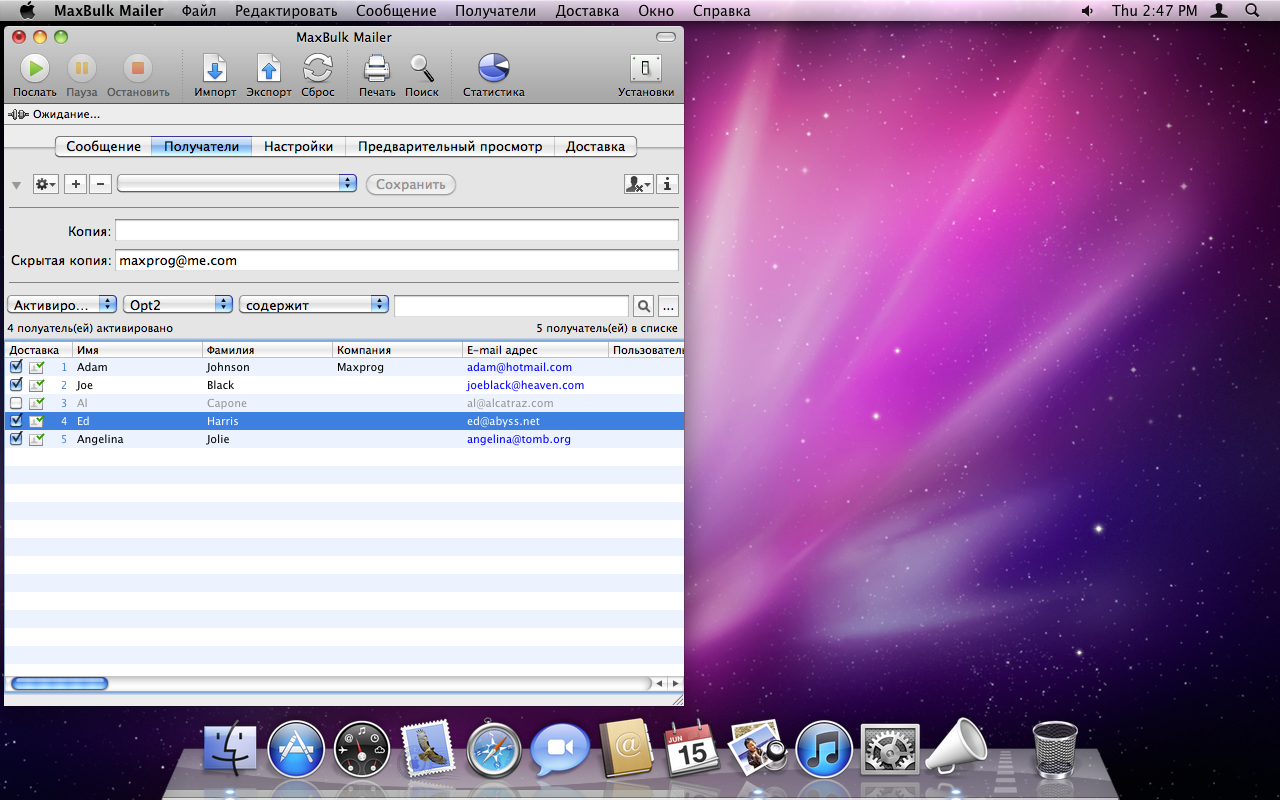
Task: Open the Statistics (Статистика) pie chart
Action: (x=493, y=69)
